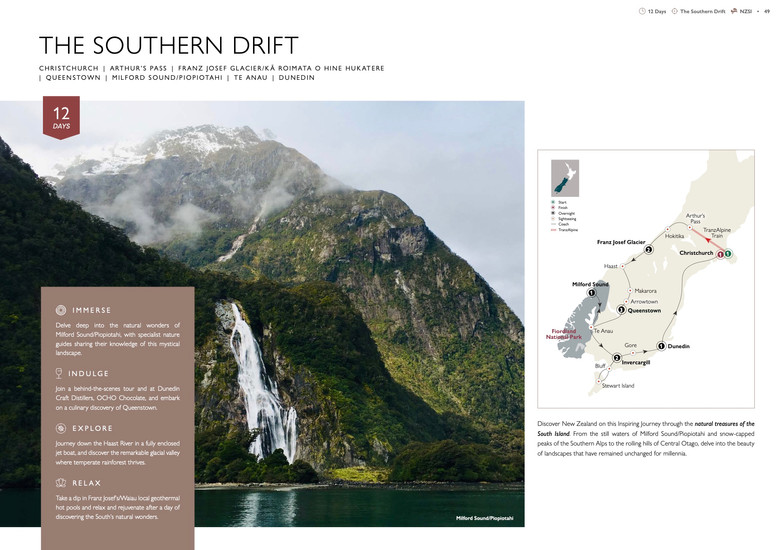778x550 pixels.
Task: Click page number 49 in header
Action: [x=767, y=11]
